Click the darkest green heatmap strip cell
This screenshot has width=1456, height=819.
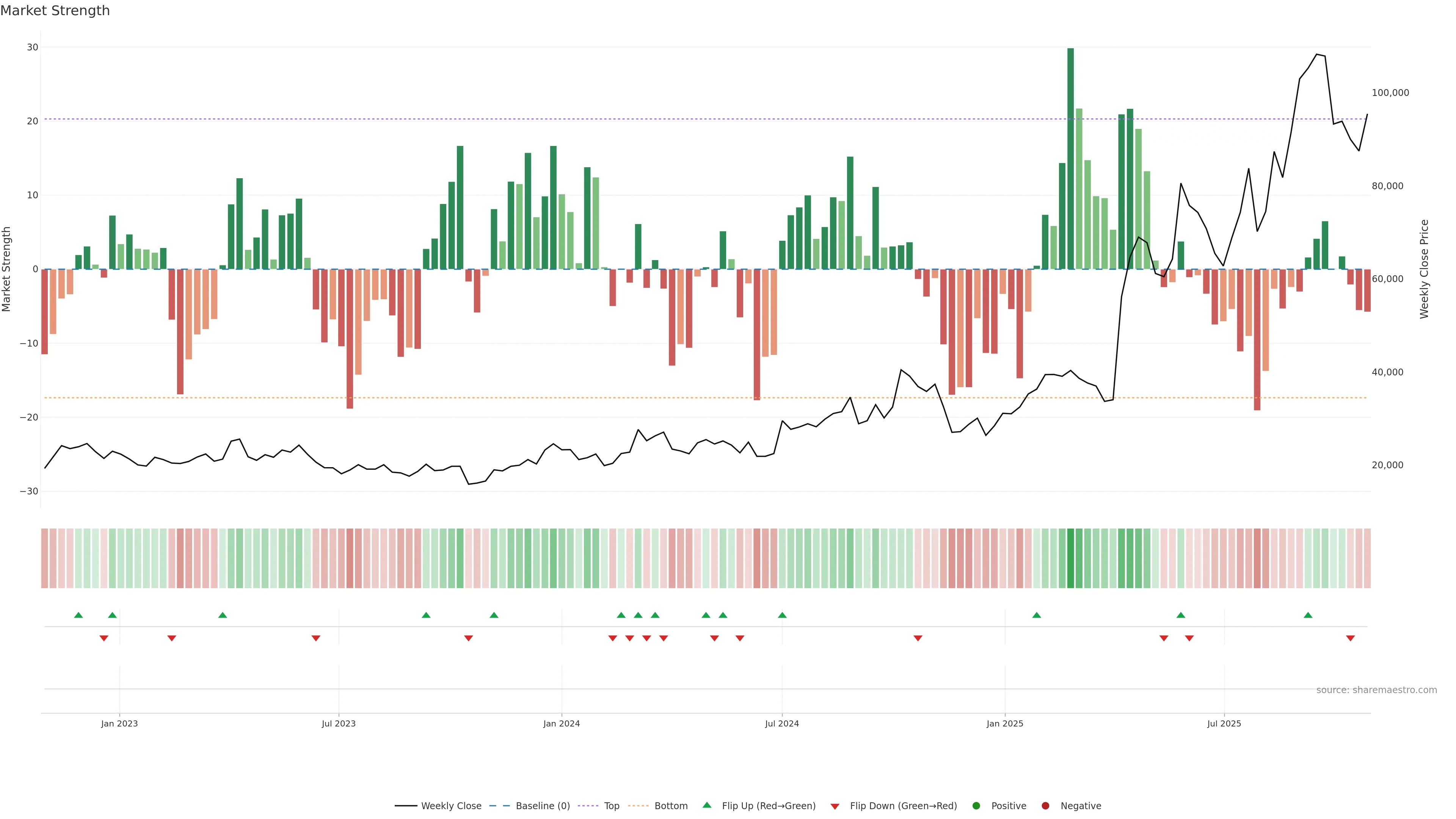coord(1070,559)
